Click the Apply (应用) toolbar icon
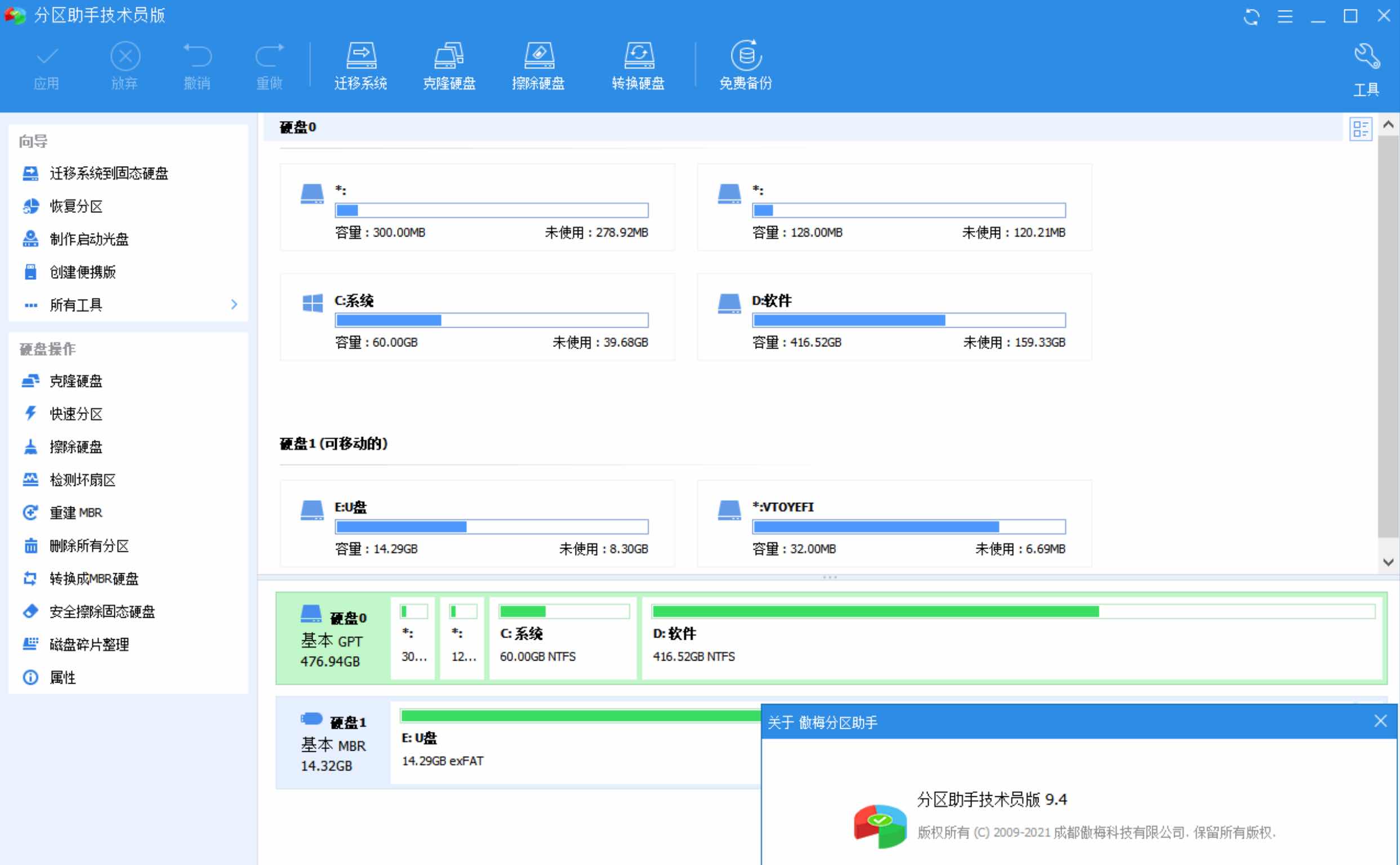 [x=46, y=66]
